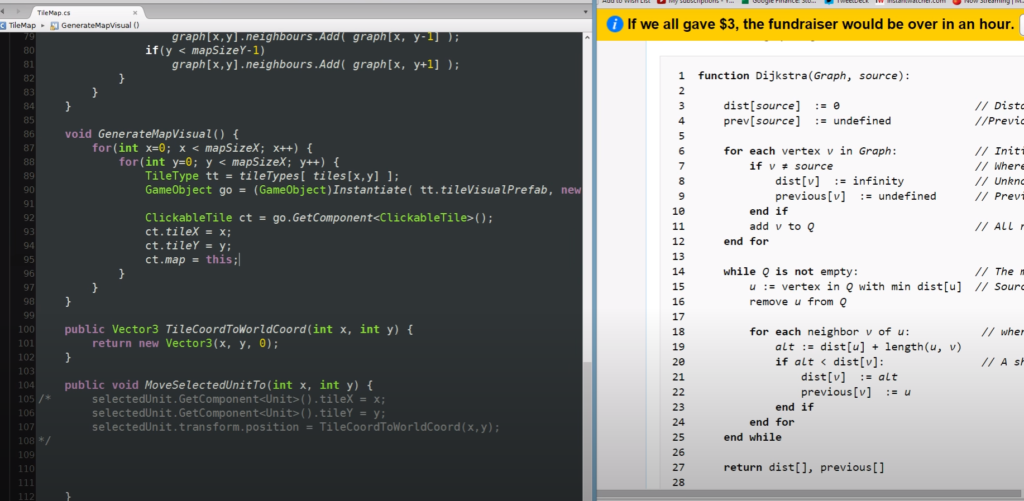Click the blue info icon in fundraiser banner
This screenshot has width=1024, height=501.
(x=614, y=24)
